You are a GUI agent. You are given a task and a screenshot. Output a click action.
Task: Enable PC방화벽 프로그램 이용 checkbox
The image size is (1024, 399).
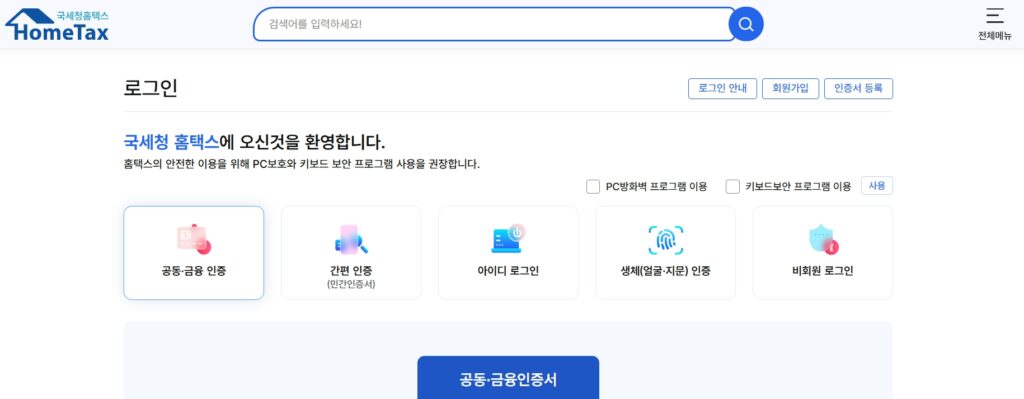pyautogui.click(x=593, y=187)
